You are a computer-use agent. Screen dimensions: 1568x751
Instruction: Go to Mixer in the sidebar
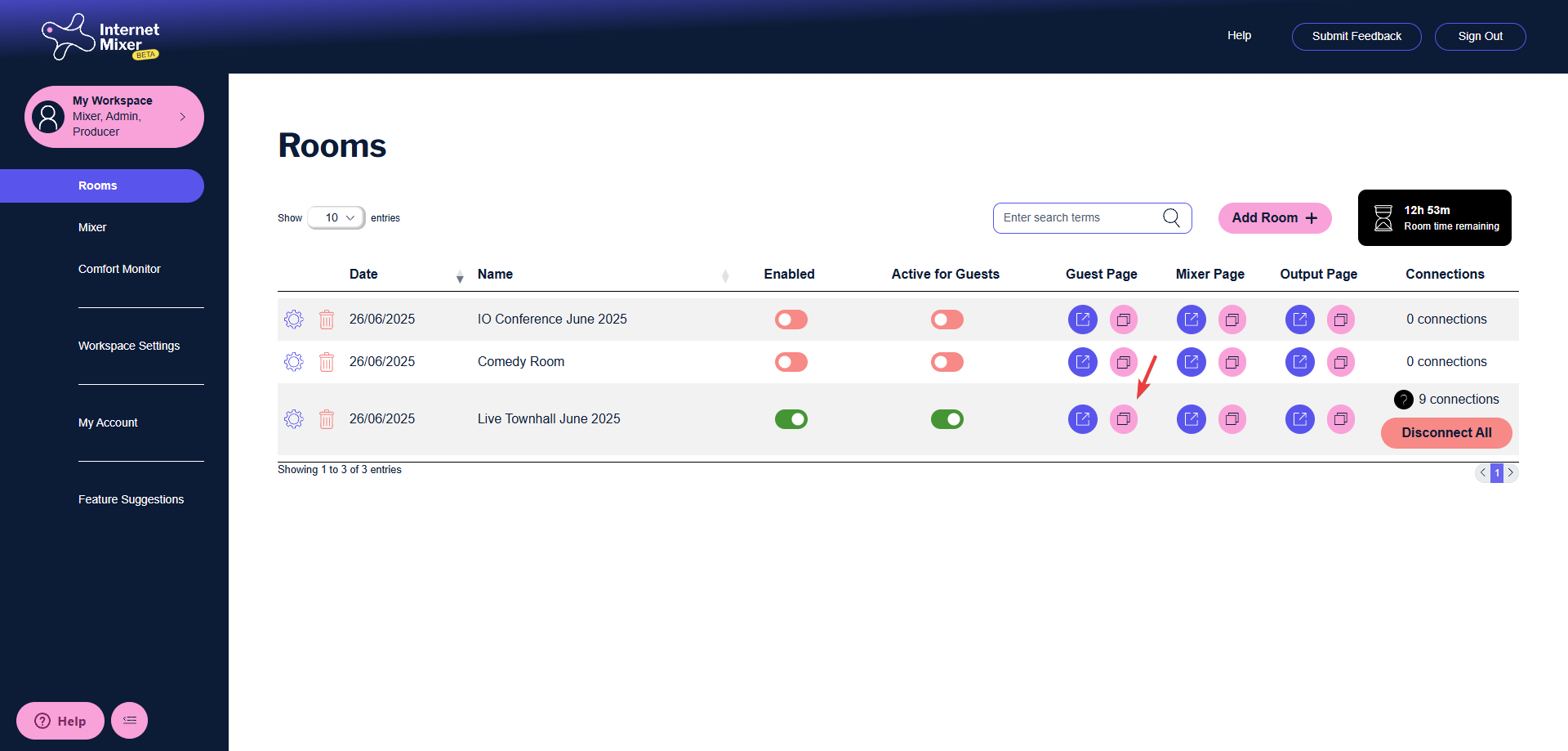[92, 227]
